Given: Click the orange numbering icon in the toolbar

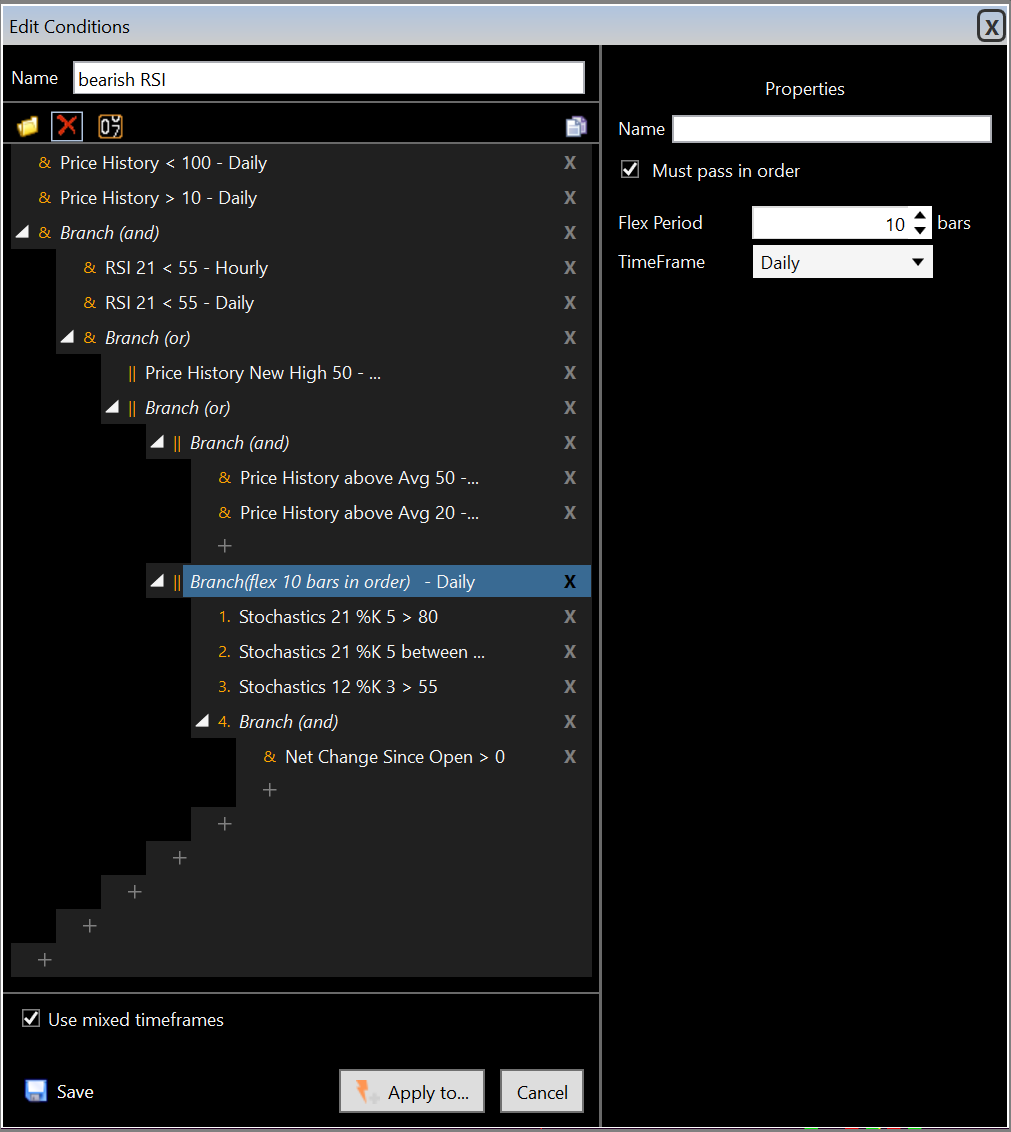Looking at the screenshot, I should coord(110,126).
